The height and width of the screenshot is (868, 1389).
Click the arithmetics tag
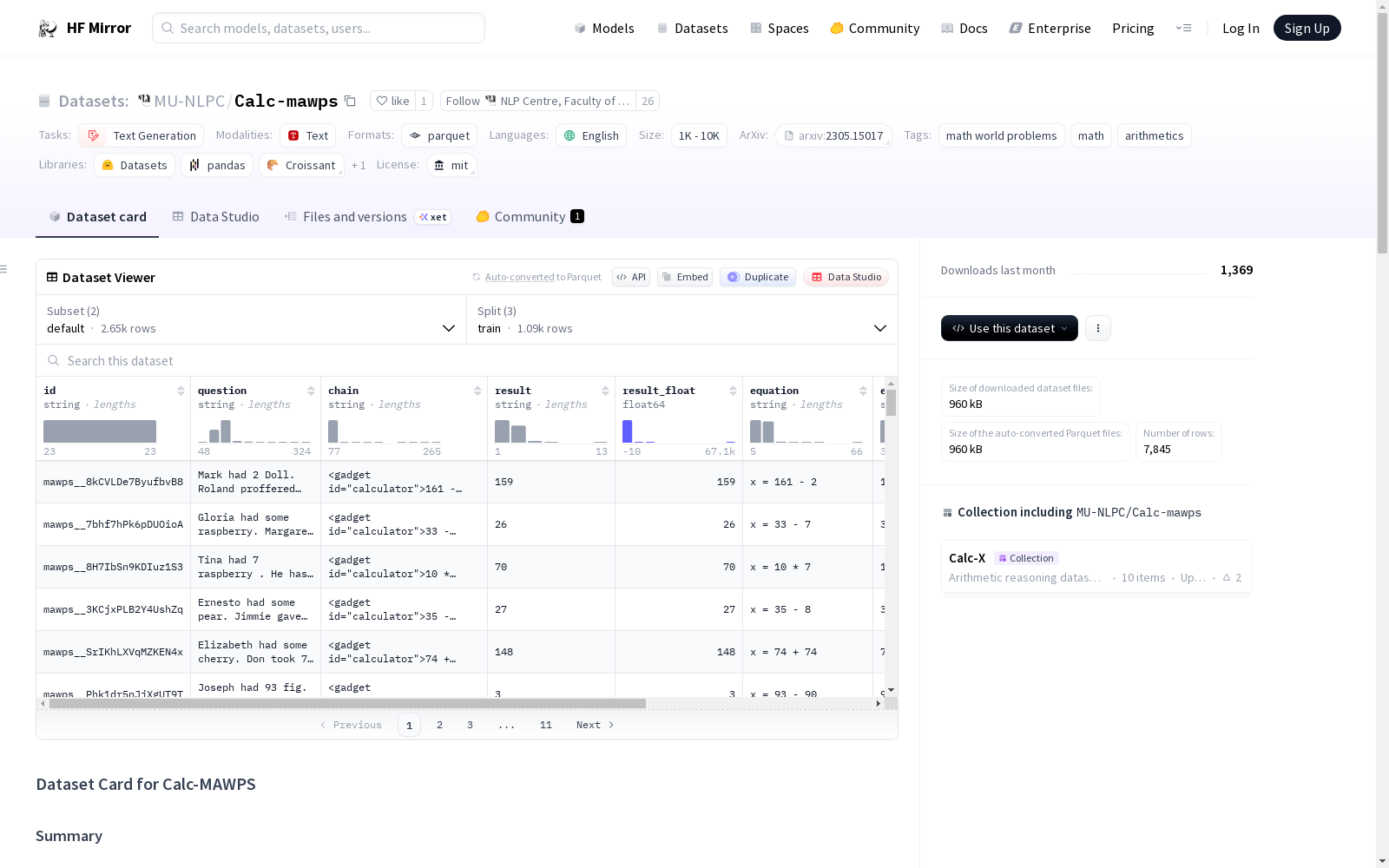click(1154, 135)
